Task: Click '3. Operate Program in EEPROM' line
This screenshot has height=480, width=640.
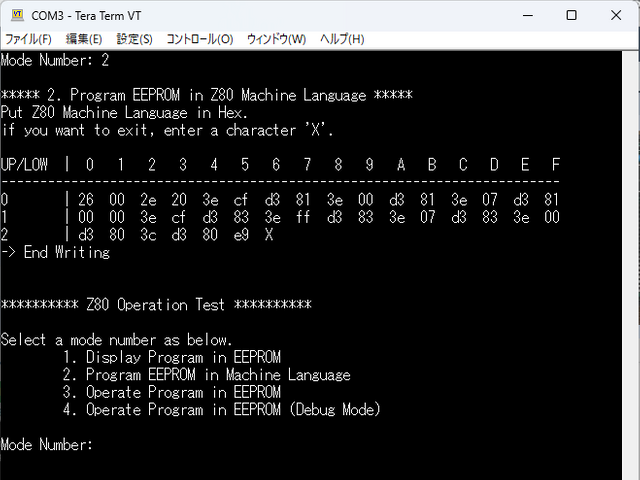Action: tap(171, 392)
